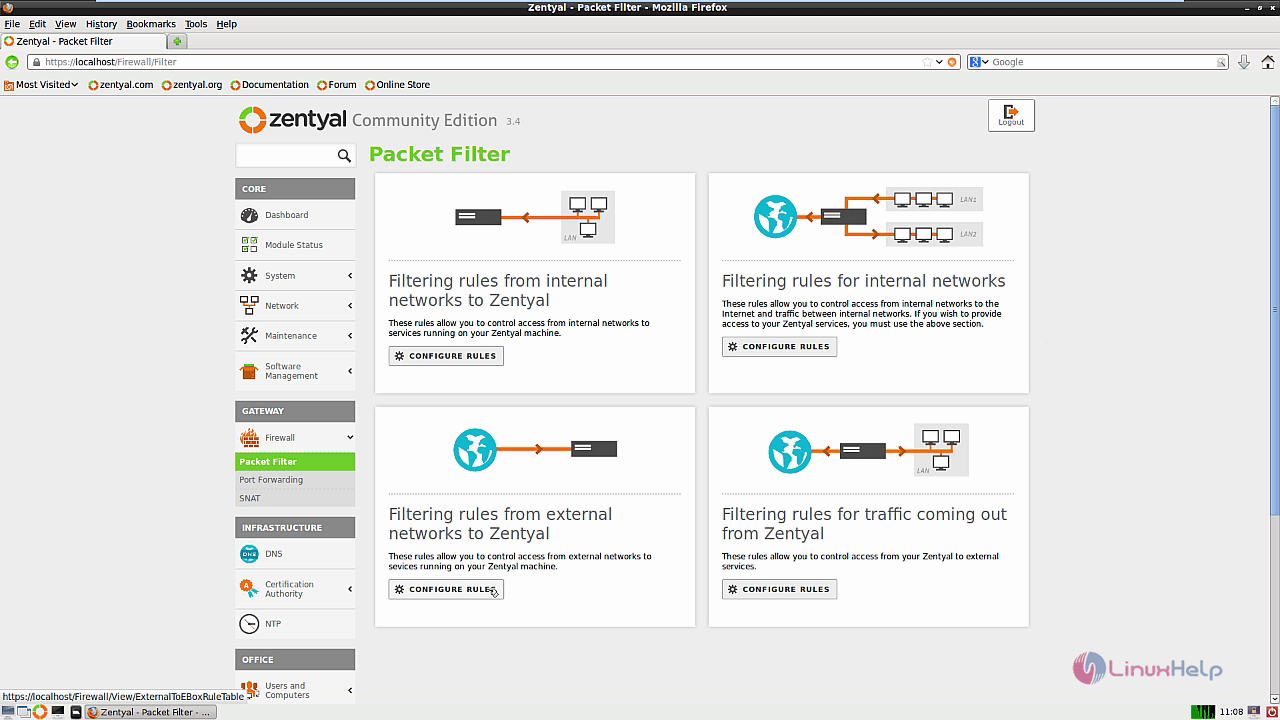Viewport: 1280px width, 720px height.
Task: Expand the Maintenance menu arrow
Action: [x=350, y=336]
